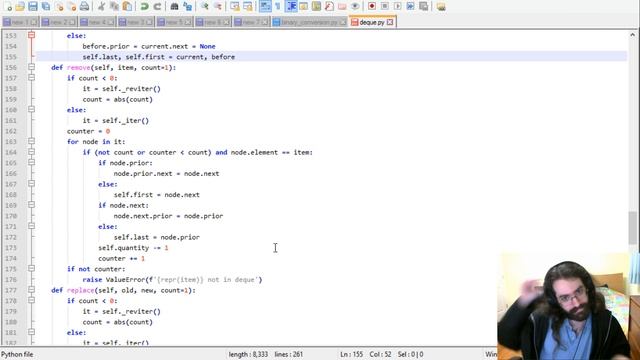Collapse if node.next fold line 169
The width and height of the screenshot is (640, 360).
point(31,205)
